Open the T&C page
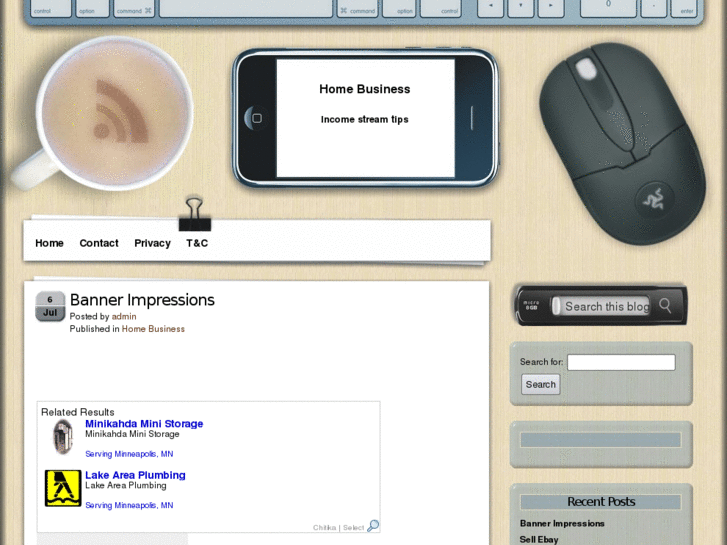Viewport: 727px width, 545px height. (x=197, y=243)
